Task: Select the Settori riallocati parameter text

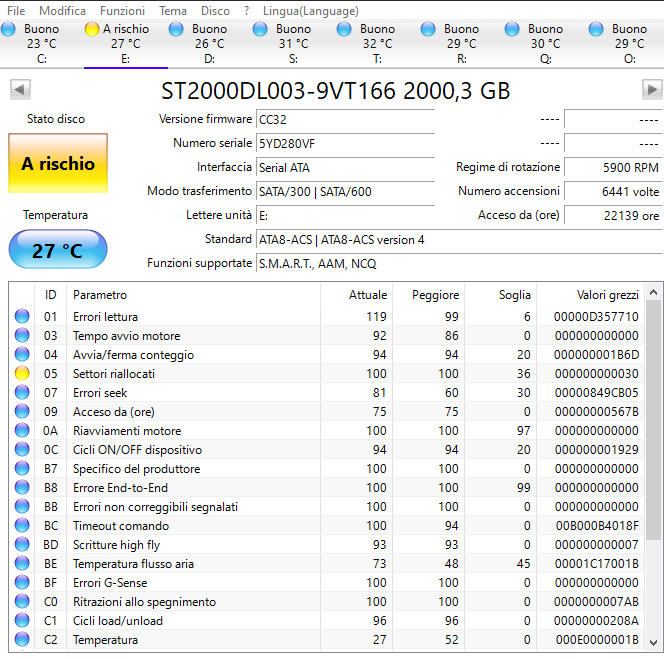Action: click(x=114, y=374)
